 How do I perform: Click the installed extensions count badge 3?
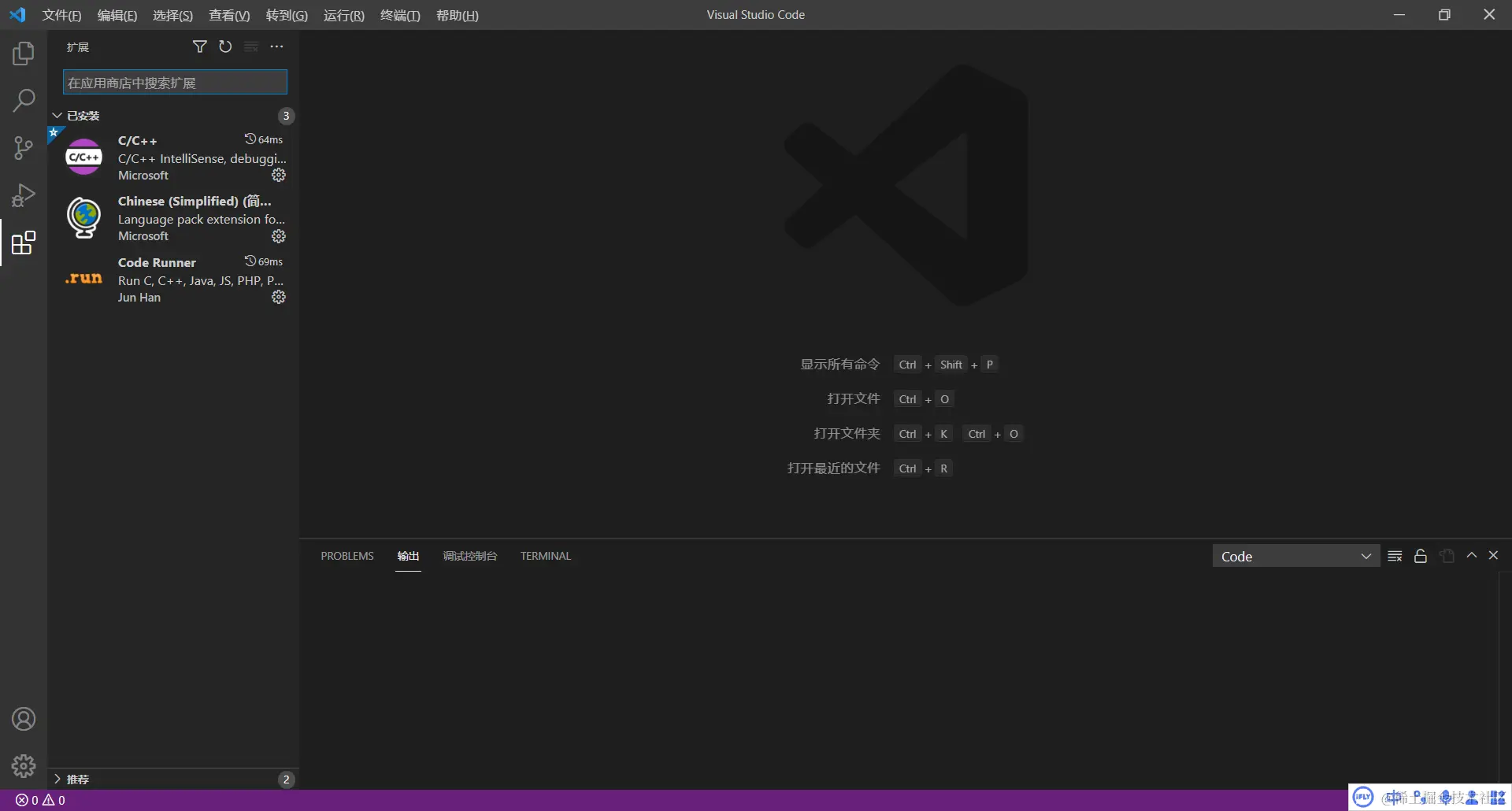[286, 116]
